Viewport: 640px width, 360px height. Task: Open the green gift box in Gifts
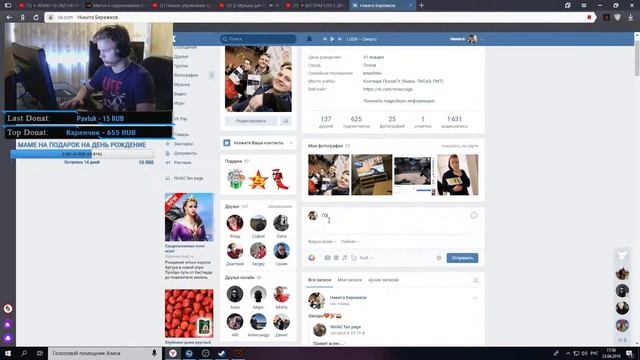(236, 179)
